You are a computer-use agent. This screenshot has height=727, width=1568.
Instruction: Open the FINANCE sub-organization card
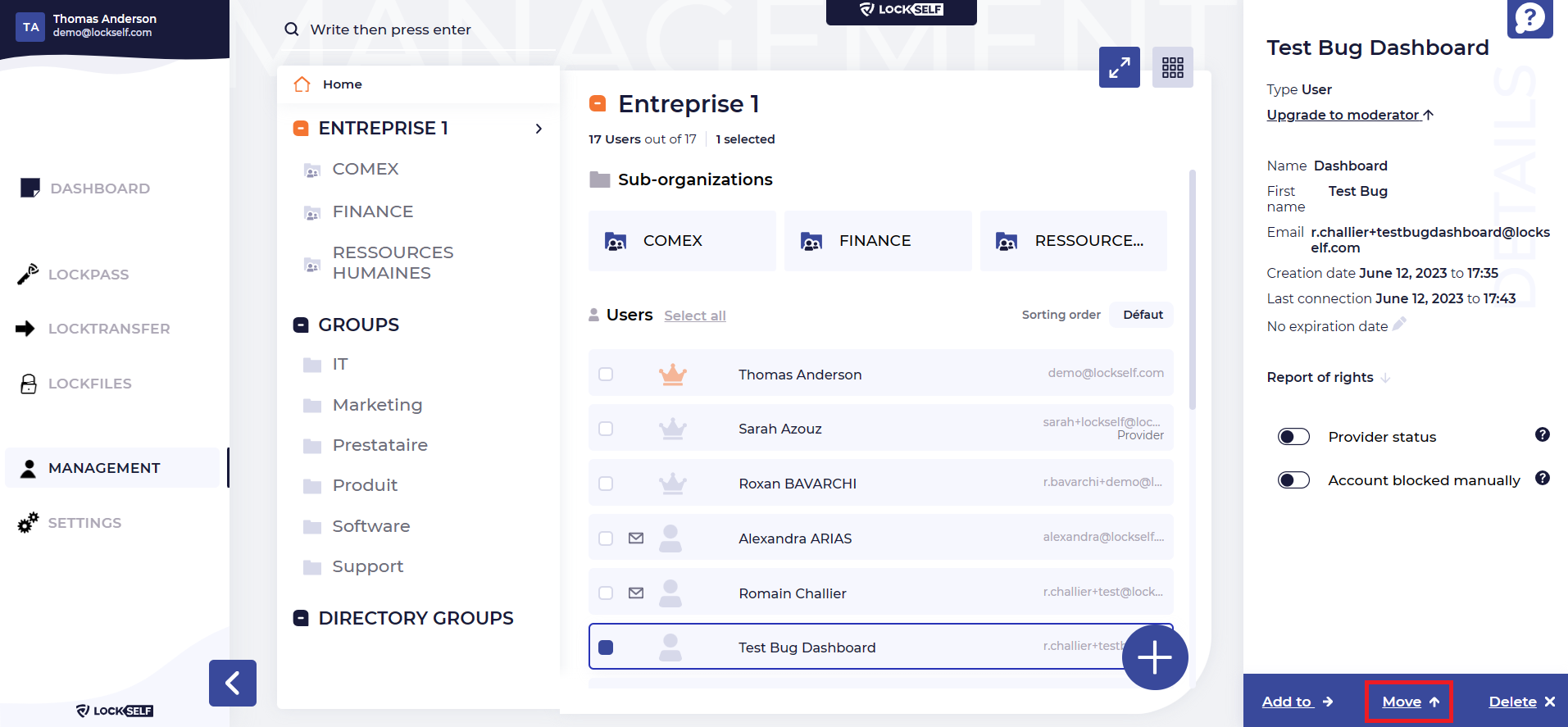tap(878, 241)
